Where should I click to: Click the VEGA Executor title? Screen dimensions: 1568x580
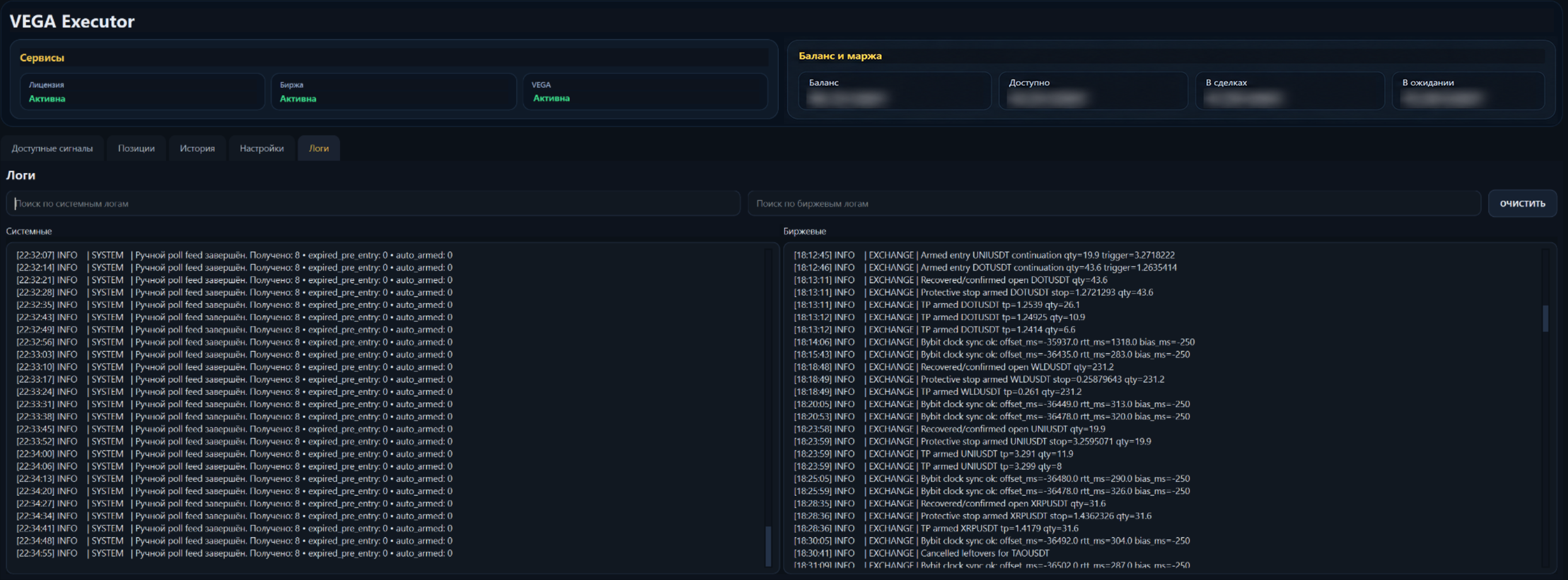72,21
